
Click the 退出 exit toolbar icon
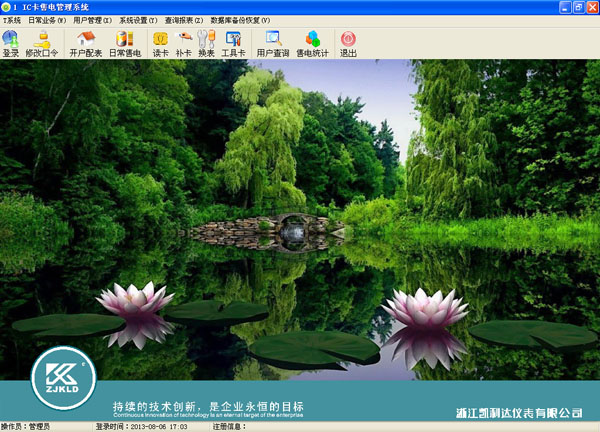348,44
